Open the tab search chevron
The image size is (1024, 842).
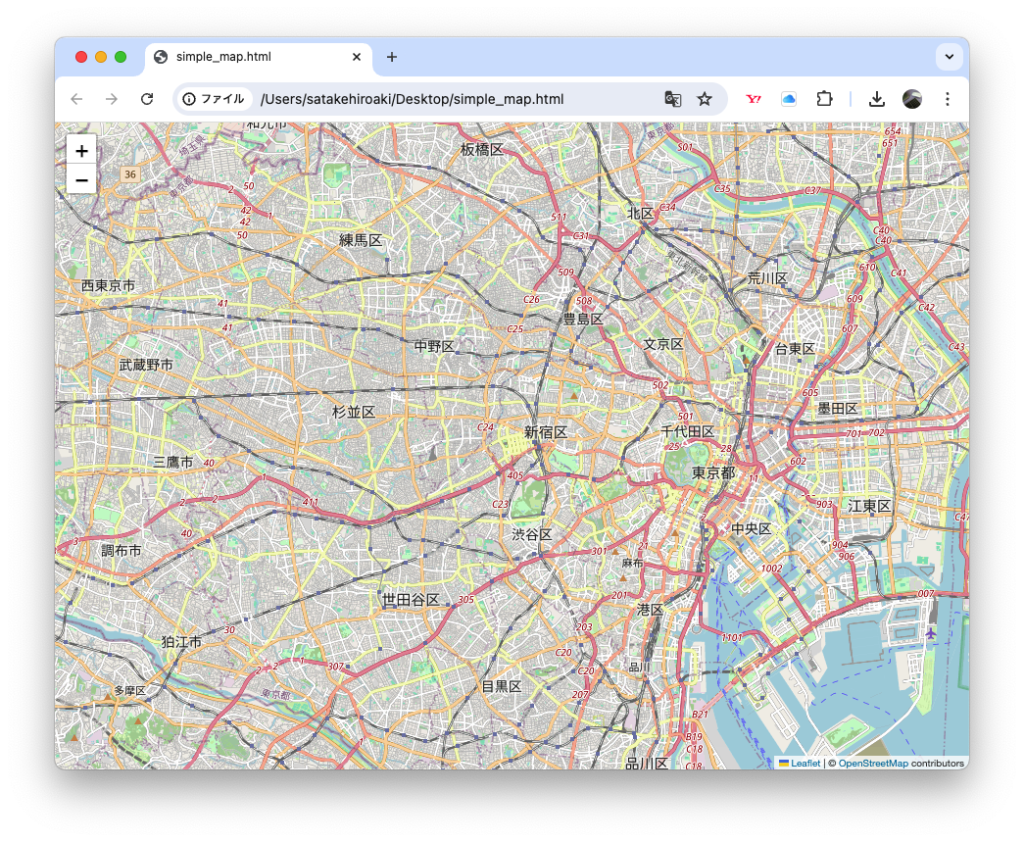(x=948, y=57)
